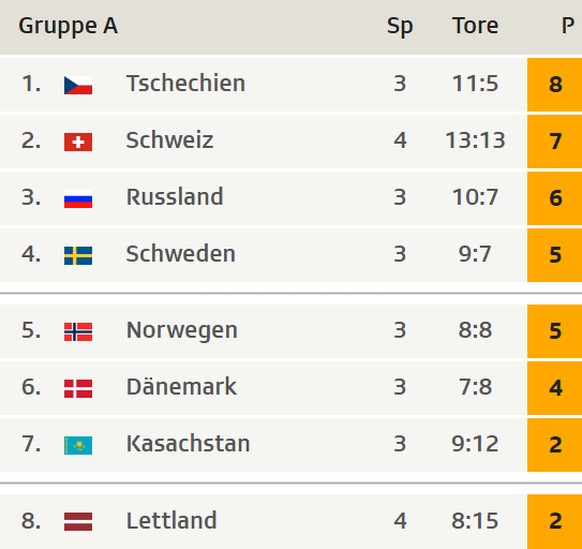Open the Schweiz team entry
Viewport: 582px width, 549px height.
[x=170, y=140]
